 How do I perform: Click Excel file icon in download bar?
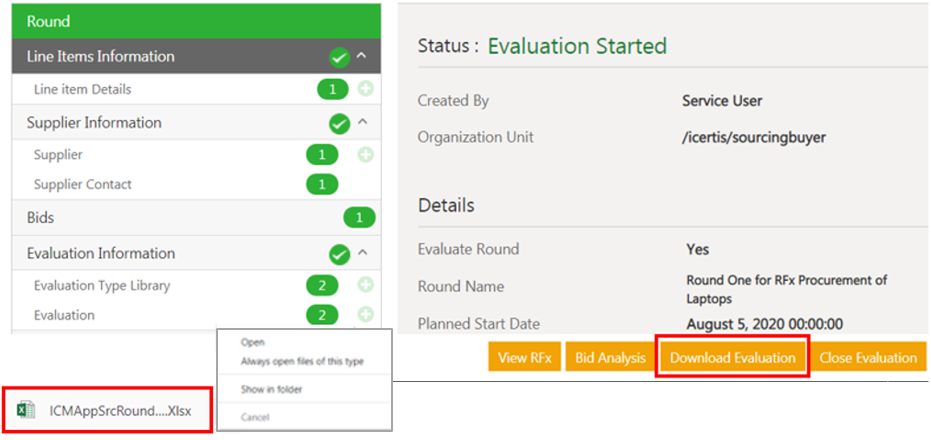[28, 410]
